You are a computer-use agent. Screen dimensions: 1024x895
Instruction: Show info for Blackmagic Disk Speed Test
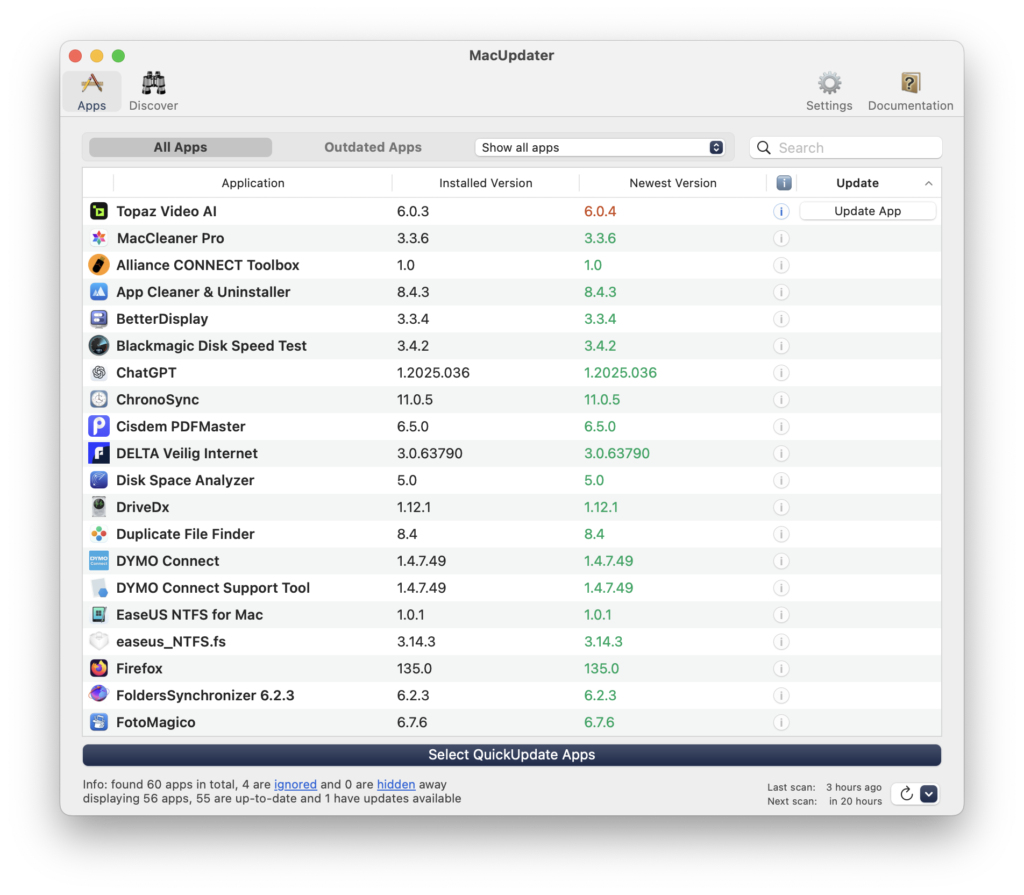coord(781,346)
